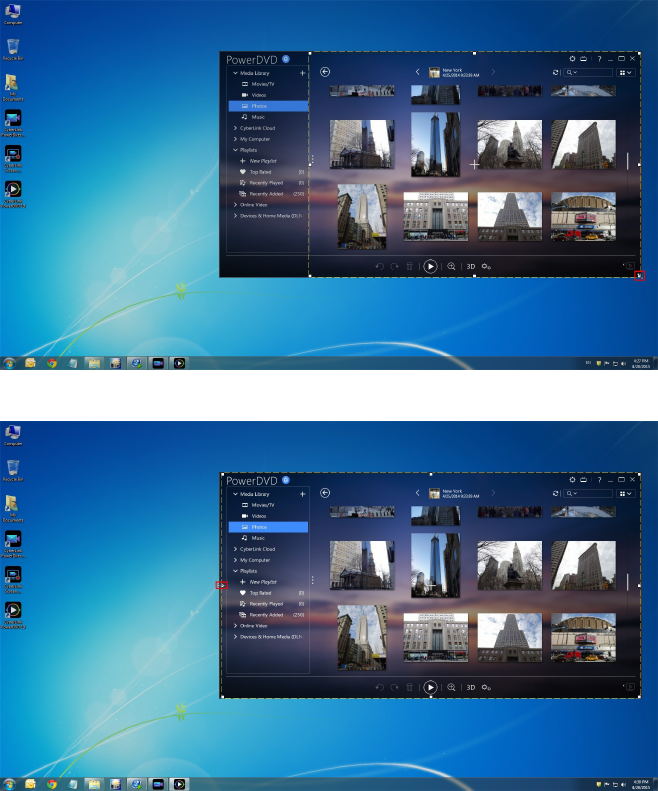The width and height of the screenshot is (658, 791).
Task: Click the trash delete icon in upper PowerDVD window
Action: [x=409, y=266]
